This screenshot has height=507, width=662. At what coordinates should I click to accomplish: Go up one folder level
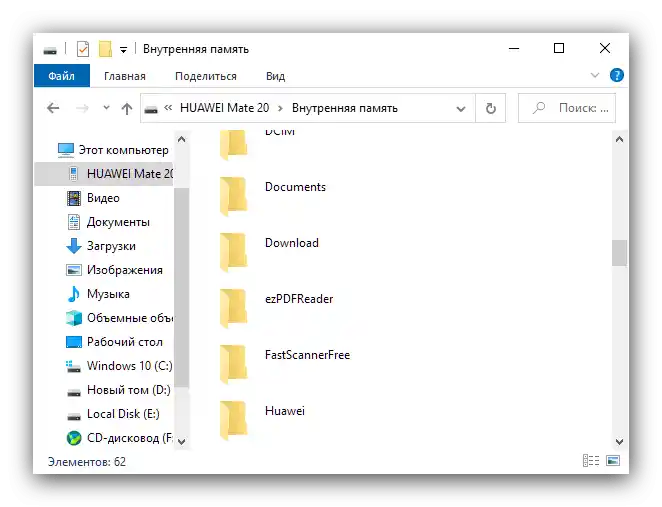127,109
